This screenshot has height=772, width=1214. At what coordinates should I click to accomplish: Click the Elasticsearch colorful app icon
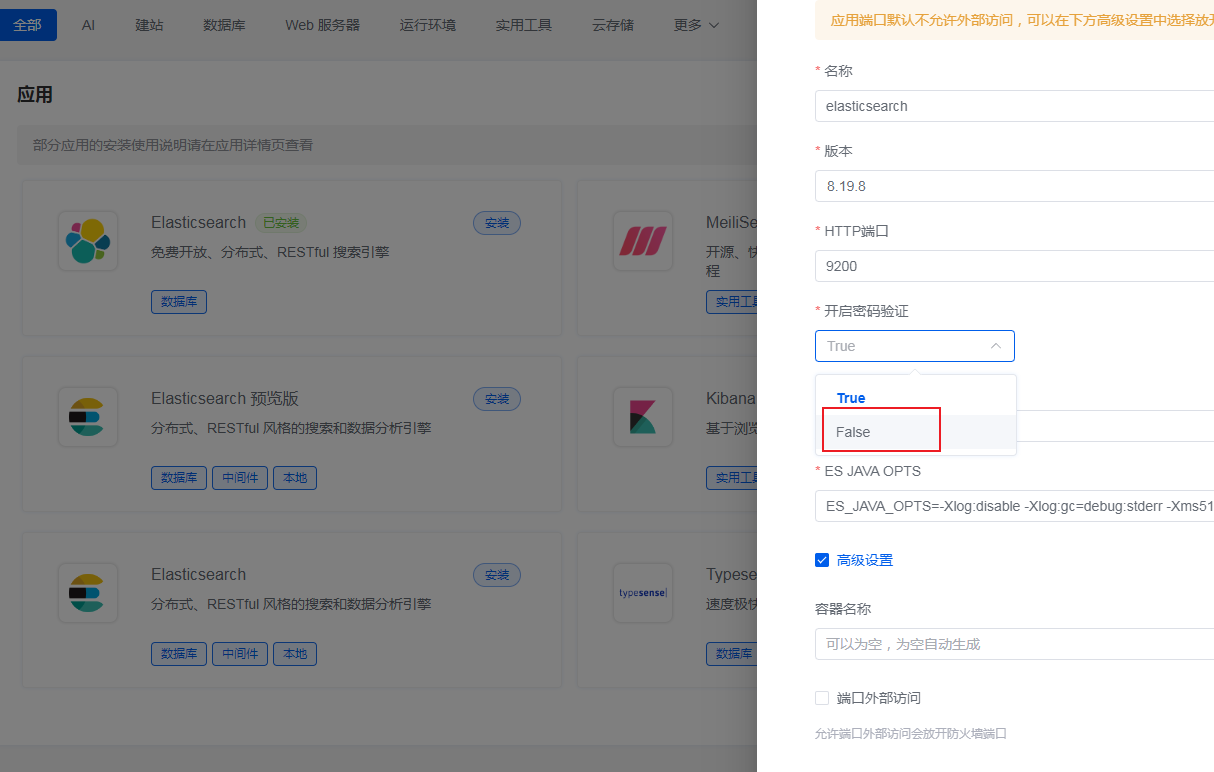(88, 241)
